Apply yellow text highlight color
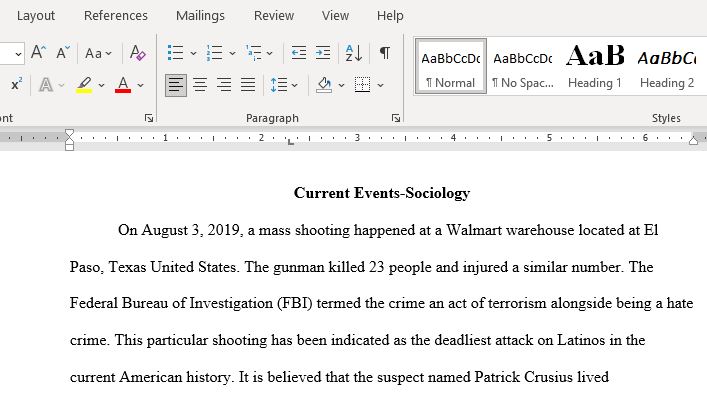Viewport: 707px width, 394px height. [84, 84]
